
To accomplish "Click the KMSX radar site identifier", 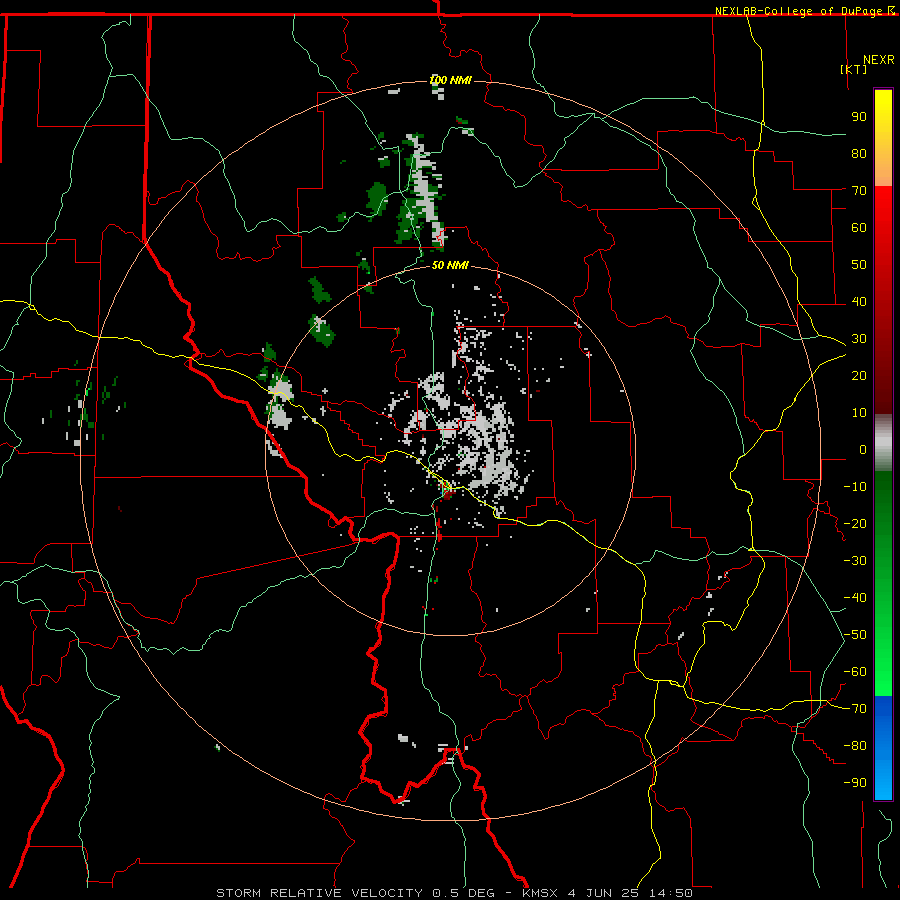I will [x=540, y=893].
